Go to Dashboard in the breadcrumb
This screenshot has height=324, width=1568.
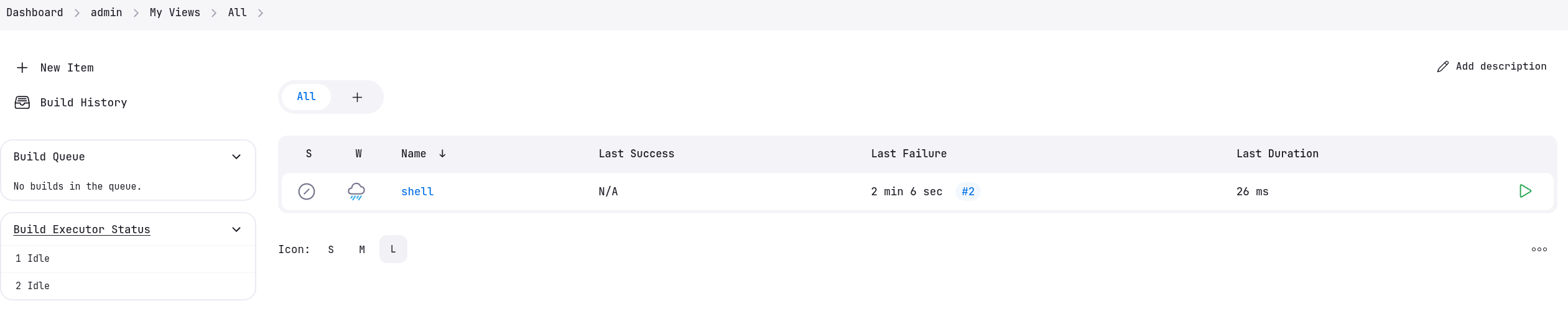[35, 12]
